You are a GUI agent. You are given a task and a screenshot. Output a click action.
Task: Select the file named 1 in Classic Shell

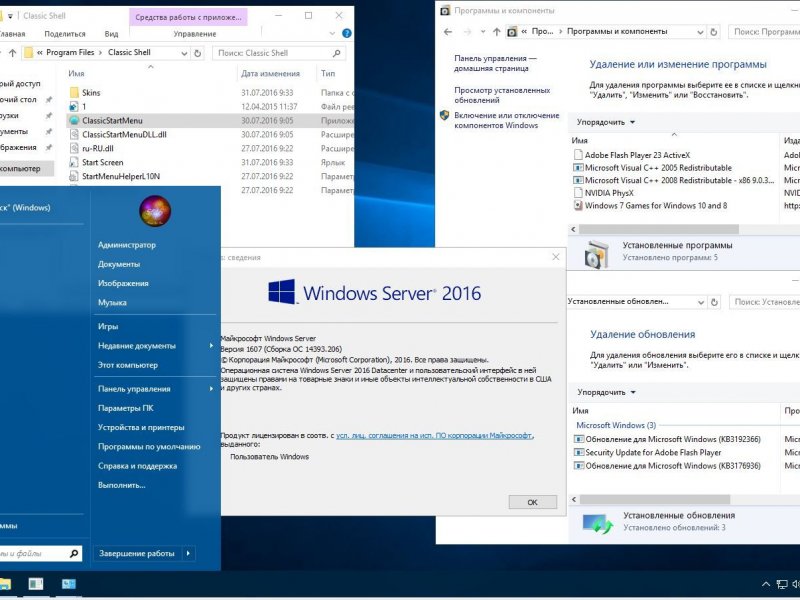pyautogui.click(x=84, y=106)
